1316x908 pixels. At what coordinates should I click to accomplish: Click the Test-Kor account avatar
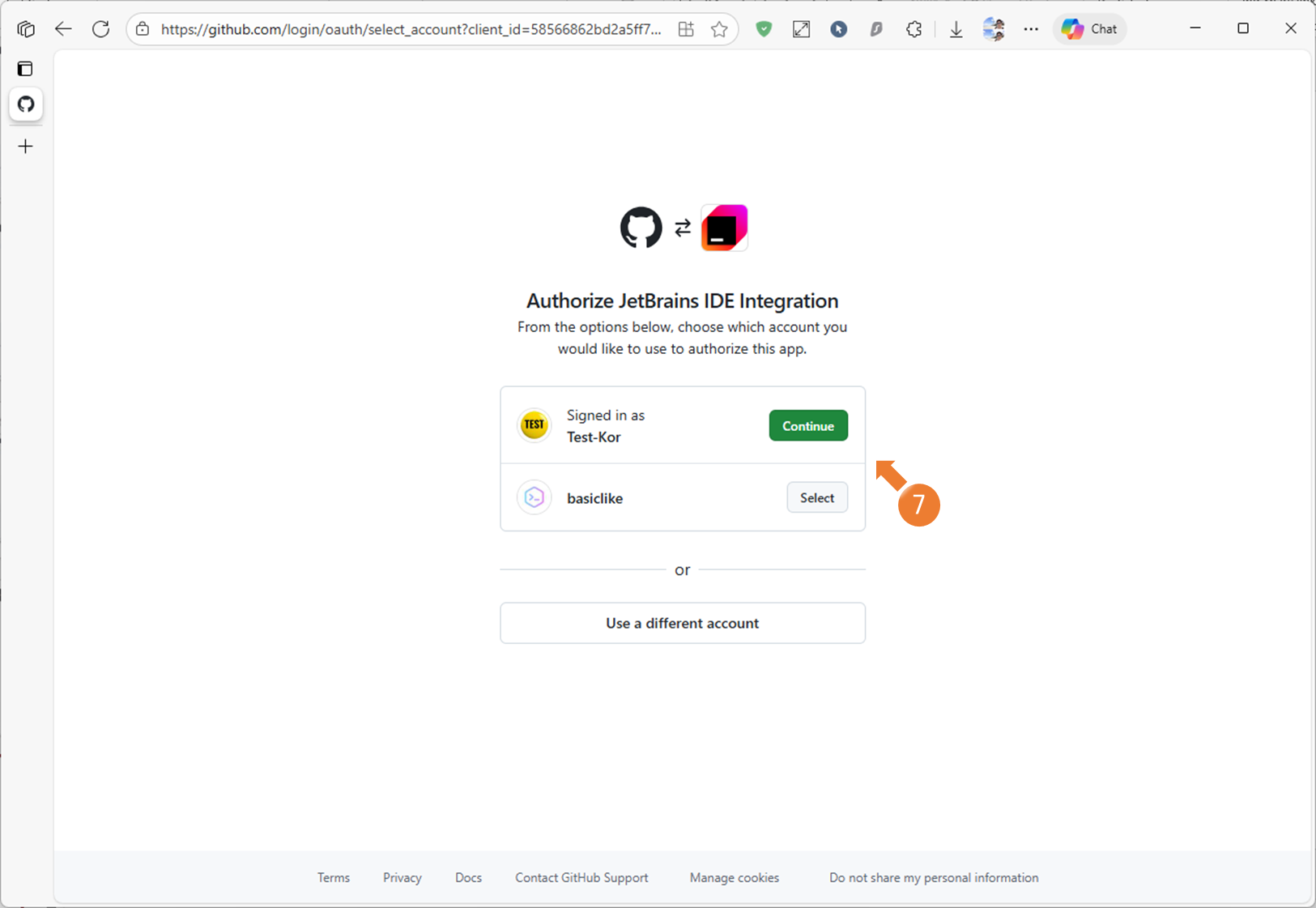click(534, 425)
